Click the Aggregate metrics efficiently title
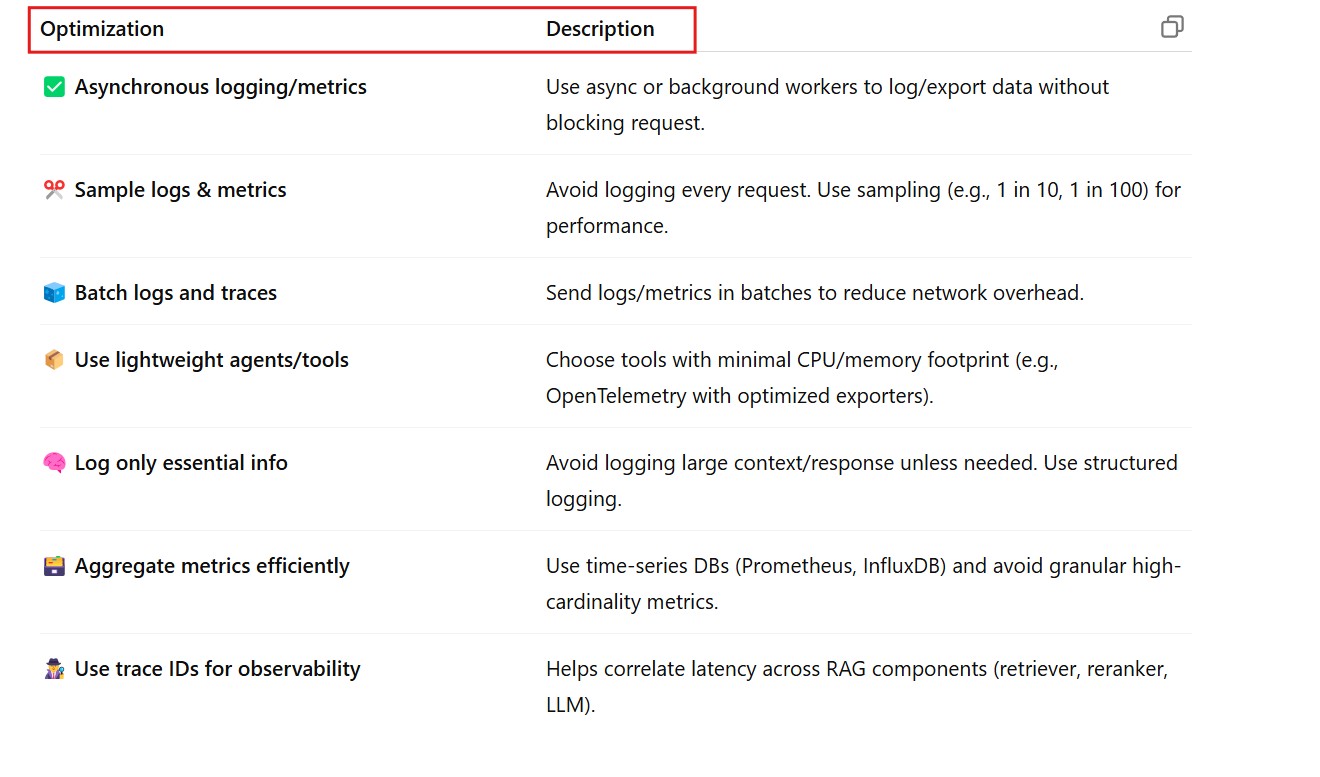Image resolution: width=1320 pixels, height=777 pixels. click(x=212, y=566)
